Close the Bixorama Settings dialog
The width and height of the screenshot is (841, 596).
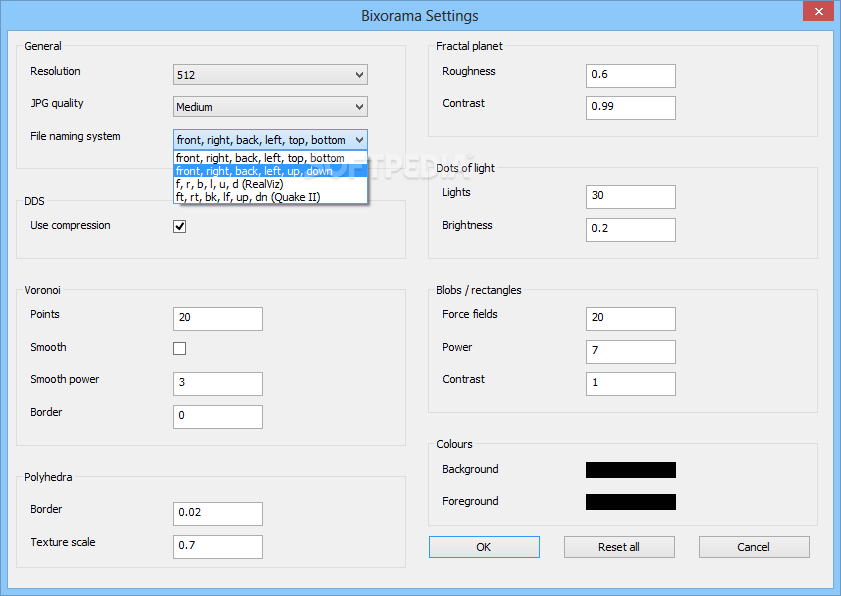point(818,11)
